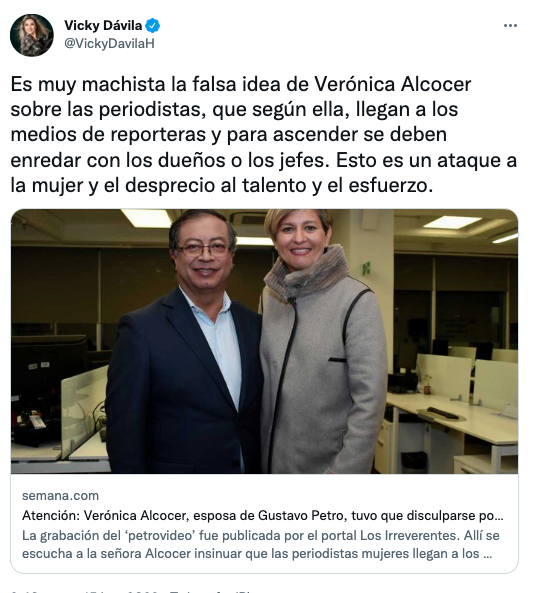This screenshot has width=534, height=593.
Task: Click the closing line "la mujer y el desprecio"
Action: pyautogui.click(x=222, y=186)
